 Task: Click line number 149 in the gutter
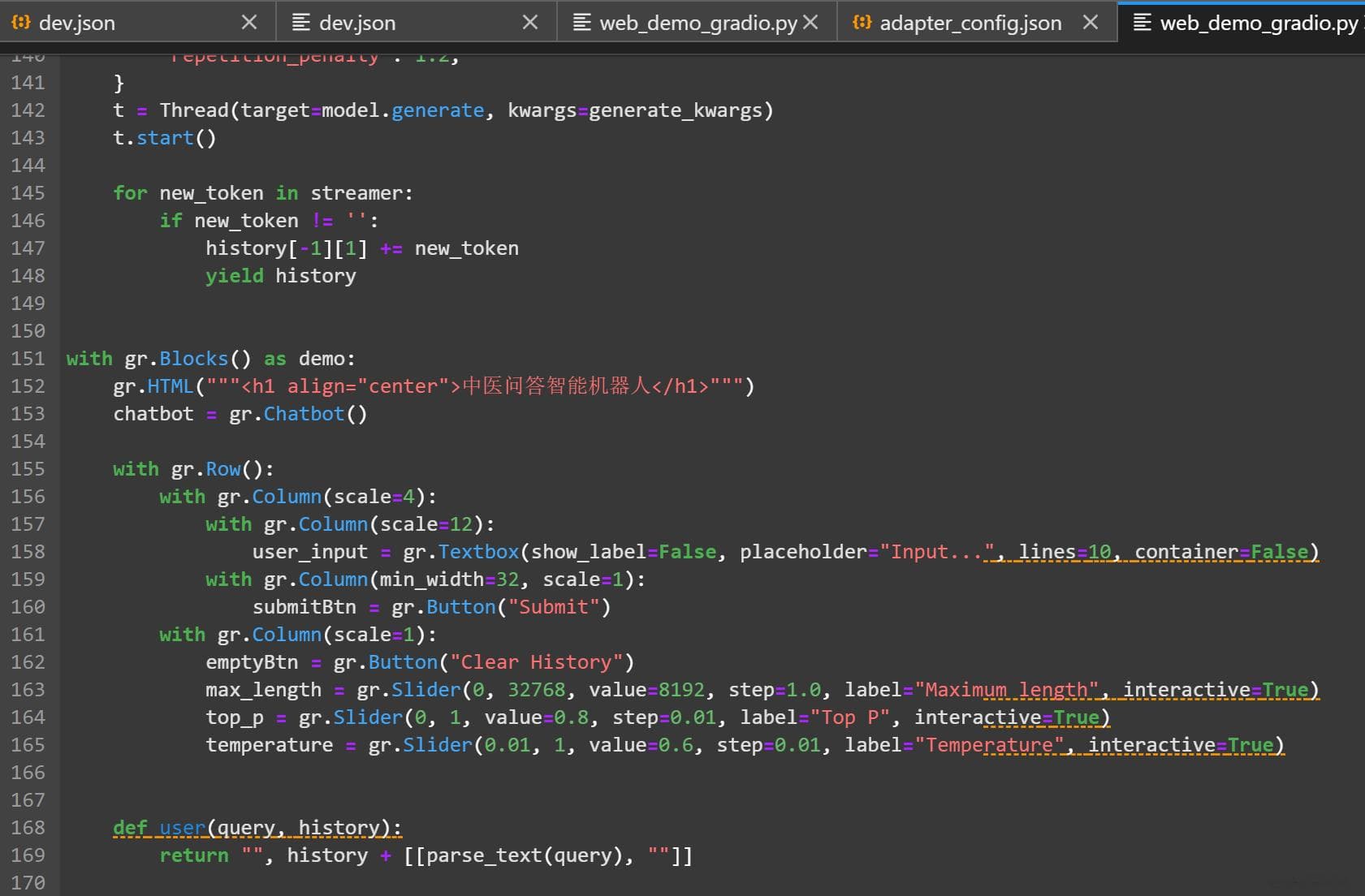[x=28, y=304]
